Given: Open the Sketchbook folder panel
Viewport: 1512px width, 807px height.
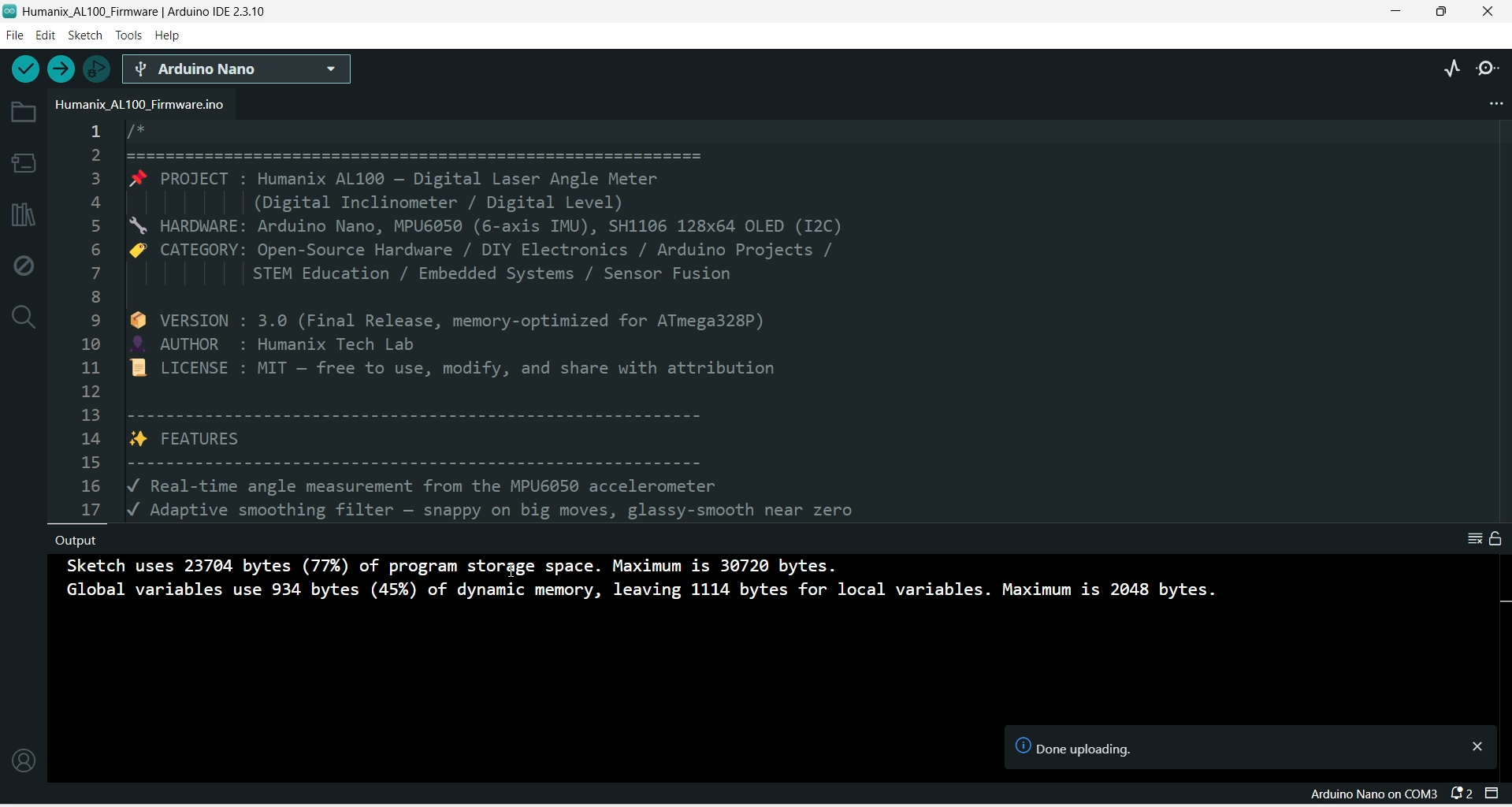Looking at the screenshot, I should [x=24, y=113].
